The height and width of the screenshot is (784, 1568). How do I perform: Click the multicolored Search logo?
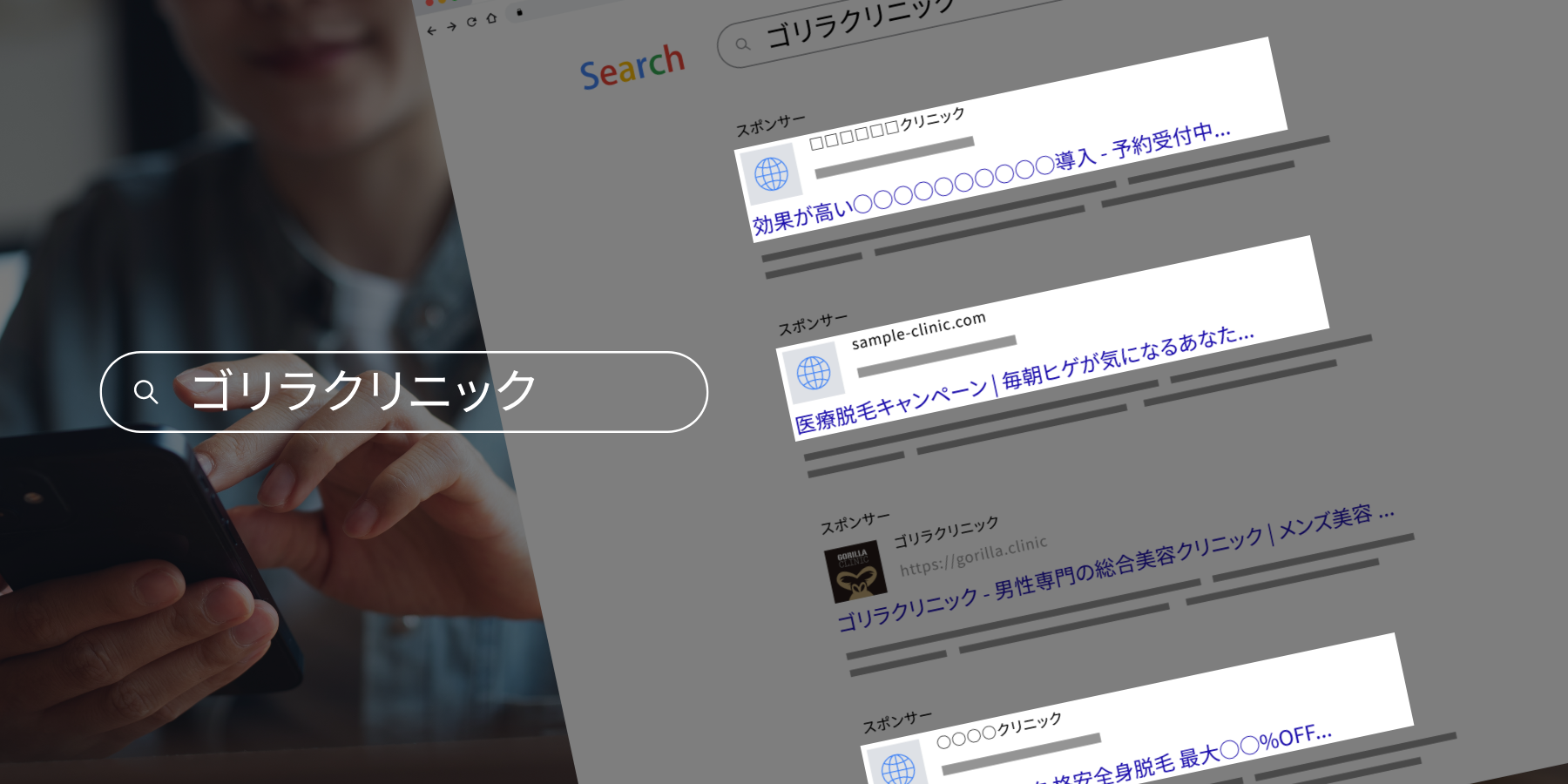(x=632, y=67)
